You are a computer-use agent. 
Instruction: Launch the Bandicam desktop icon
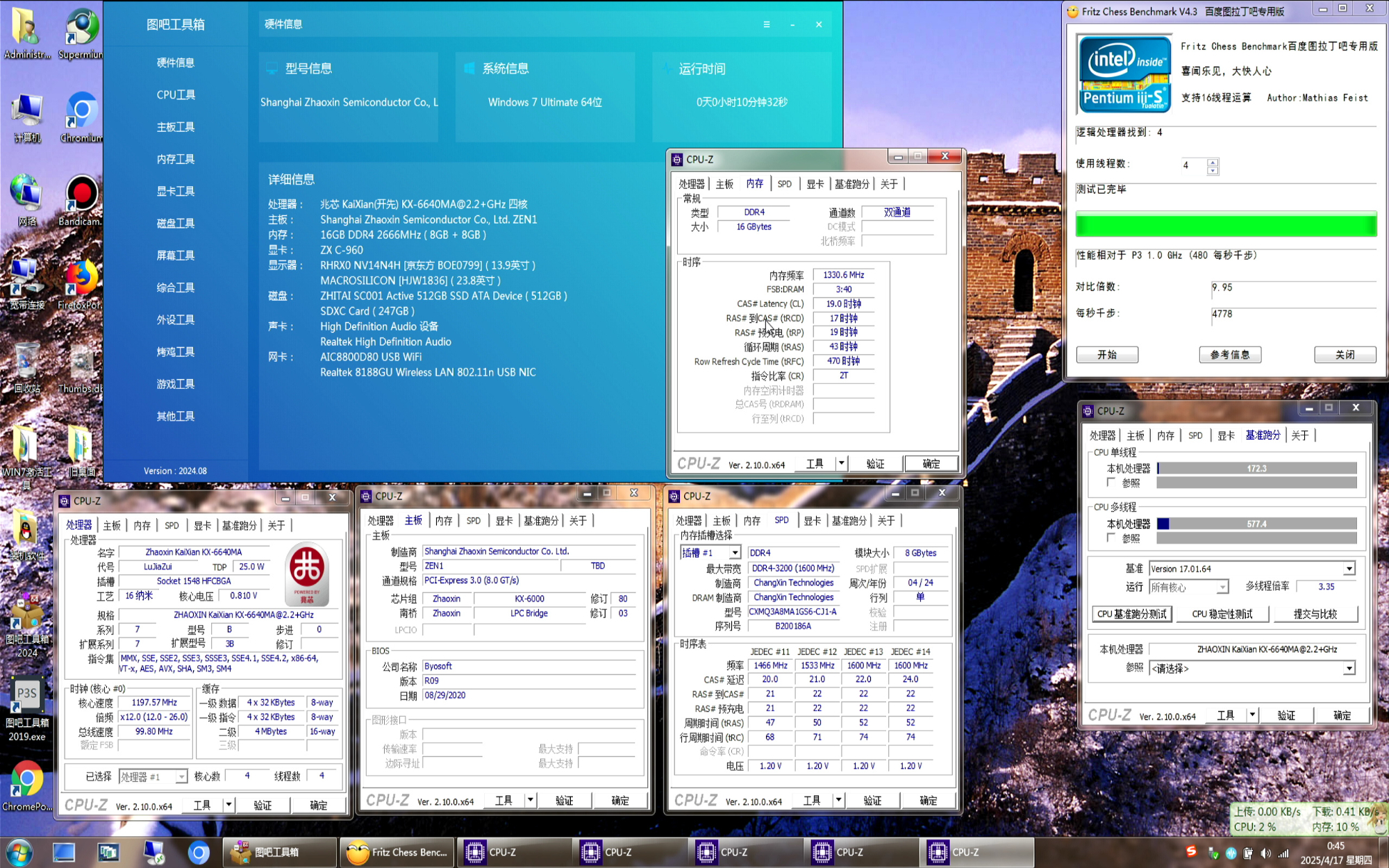pyautogui.click(x=81, y=201)
